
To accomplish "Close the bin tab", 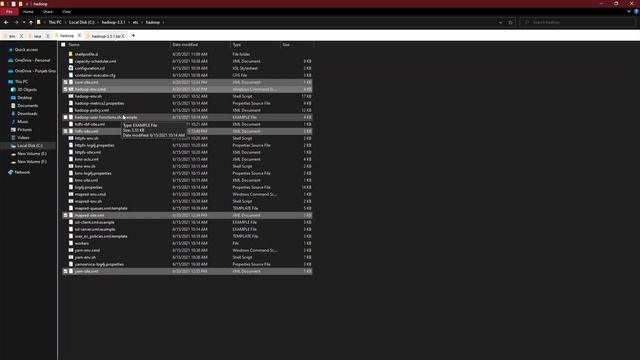I will (x=22, y=36).
